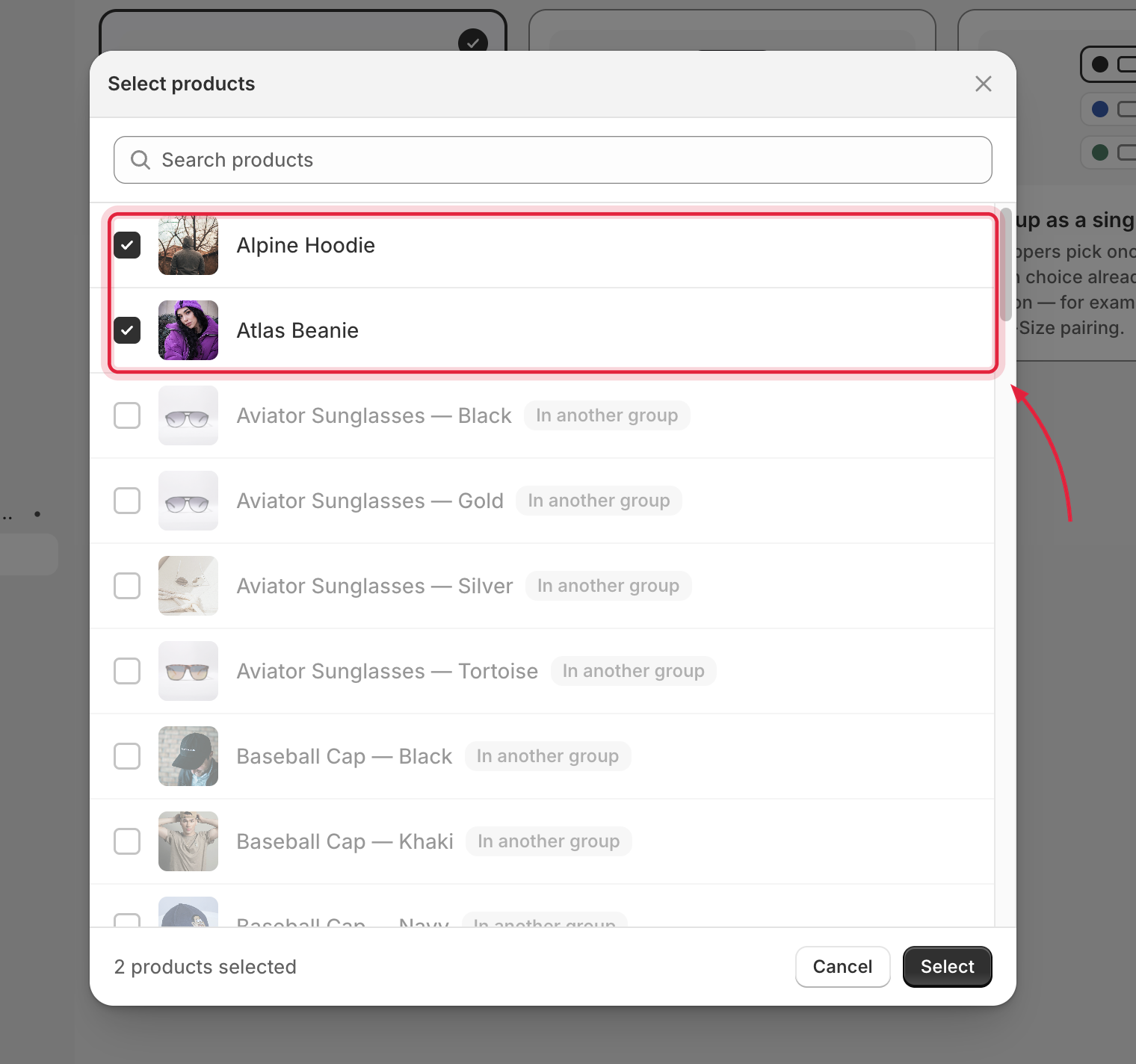Click Baseball Cap — Khaki thumbnail
Image resolution: width=1136 pixels, height=1064 pixels.
tap(188, 841)
